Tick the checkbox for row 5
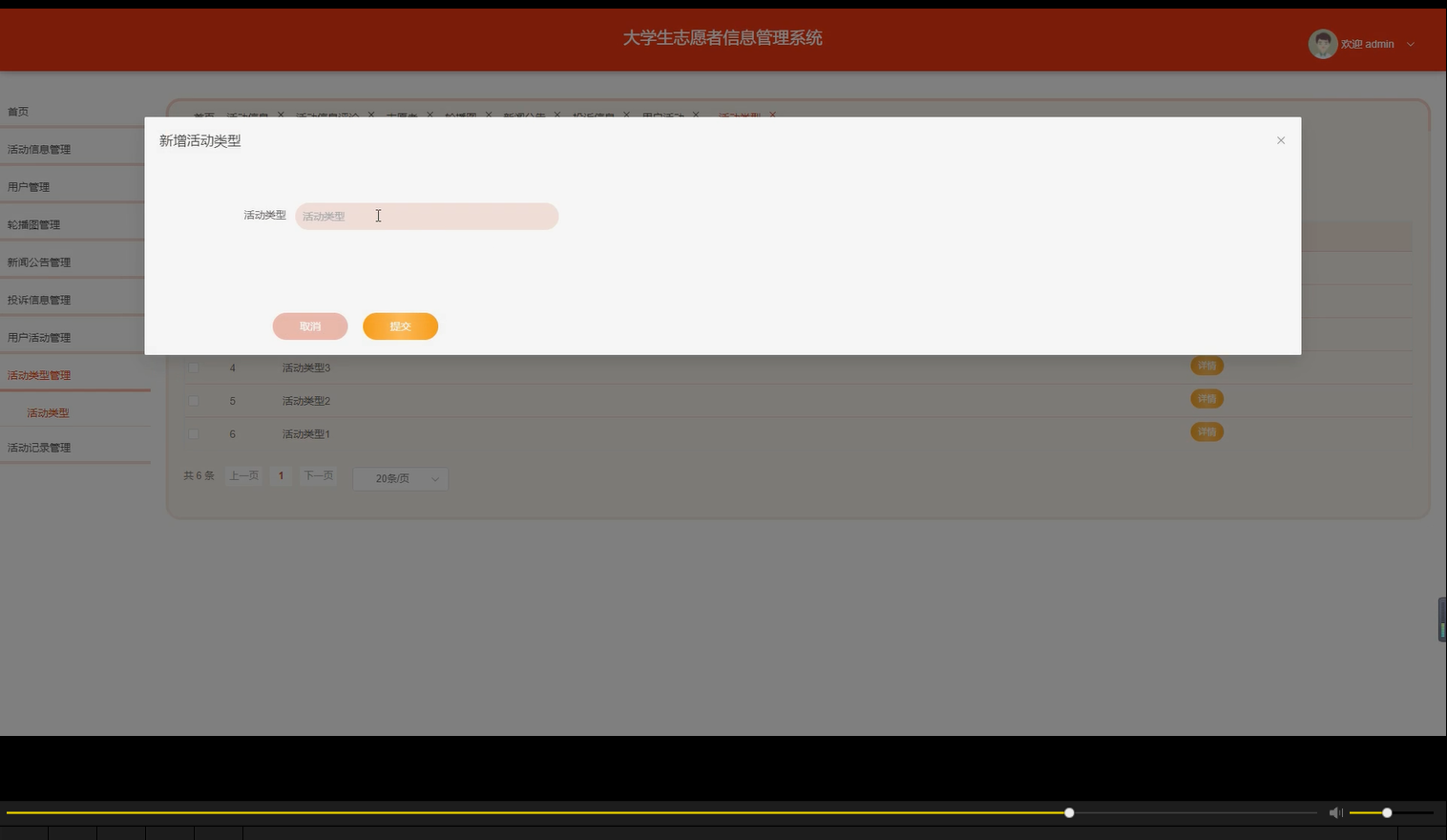The width and height of the screenshot is (1447, 840). (194, 401)
